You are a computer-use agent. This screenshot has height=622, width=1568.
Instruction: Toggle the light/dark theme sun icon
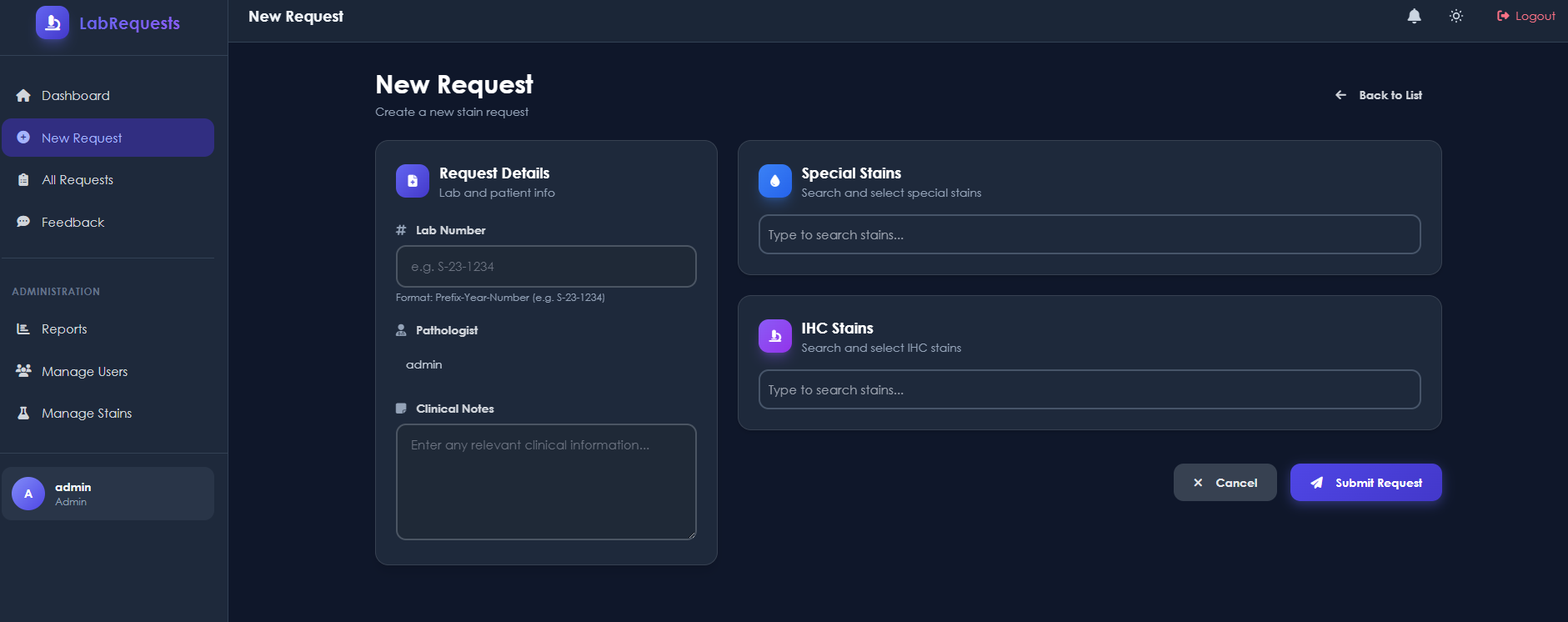tap(1456, 16)
